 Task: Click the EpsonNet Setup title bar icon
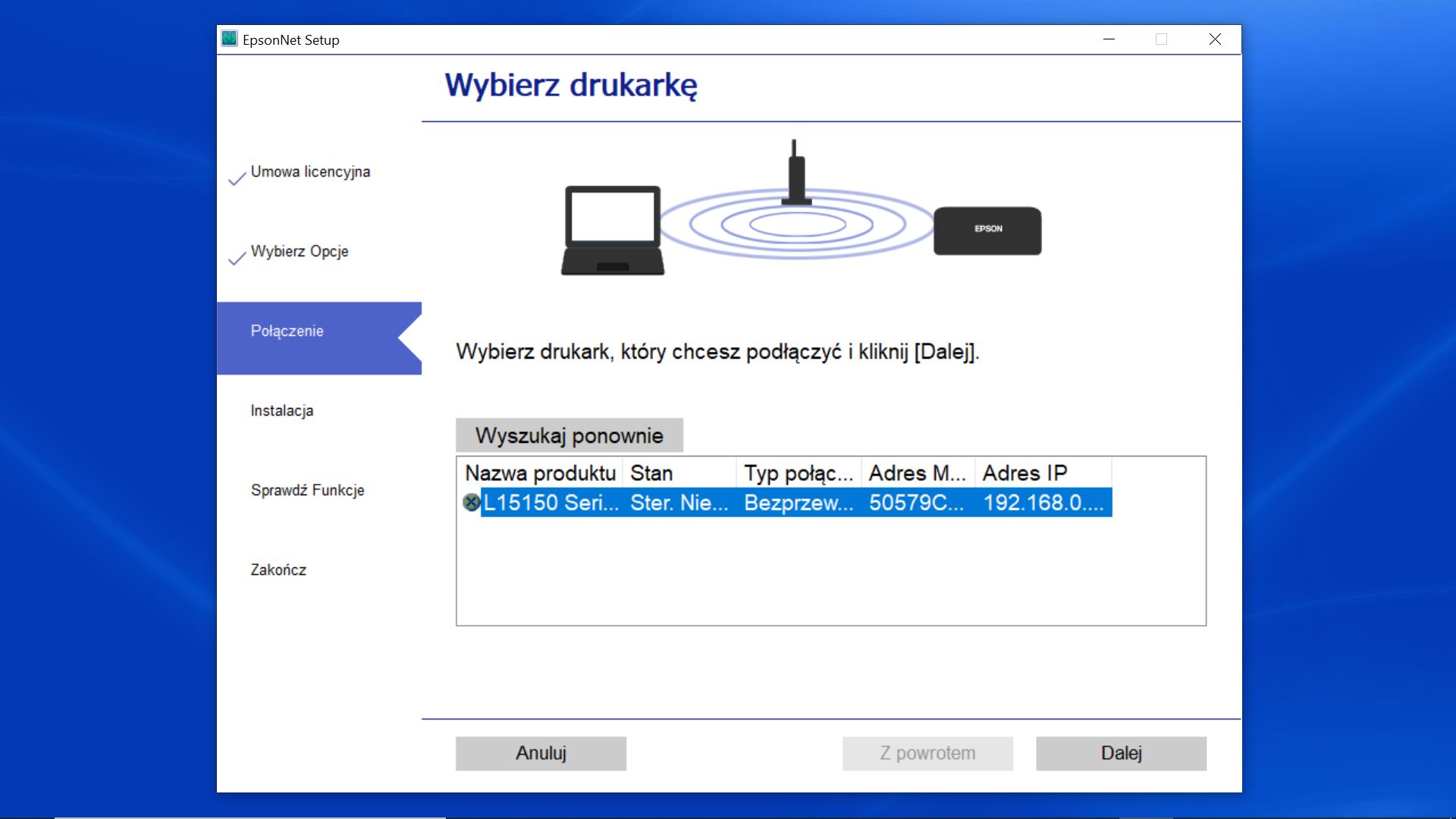(228, 39)
